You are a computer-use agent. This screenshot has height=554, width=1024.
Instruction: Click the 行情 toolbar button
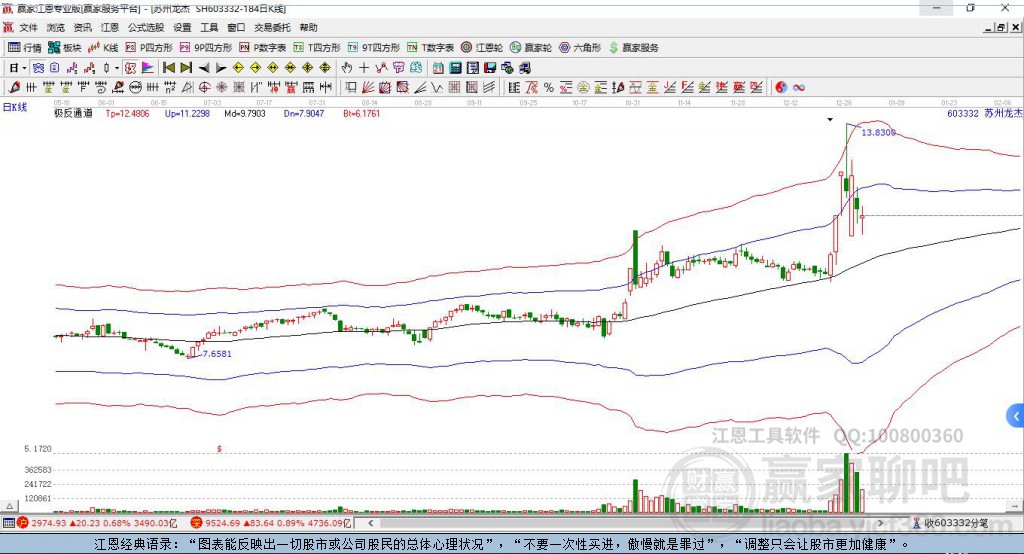point(25,48)
